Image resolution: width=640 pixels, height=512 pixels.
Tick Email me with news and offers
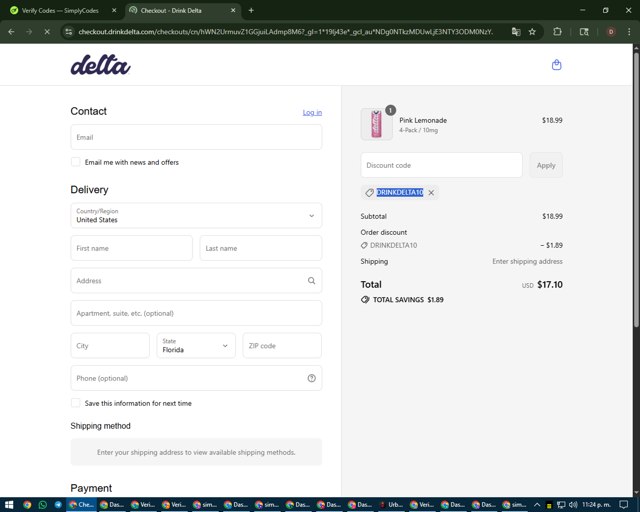76,162
